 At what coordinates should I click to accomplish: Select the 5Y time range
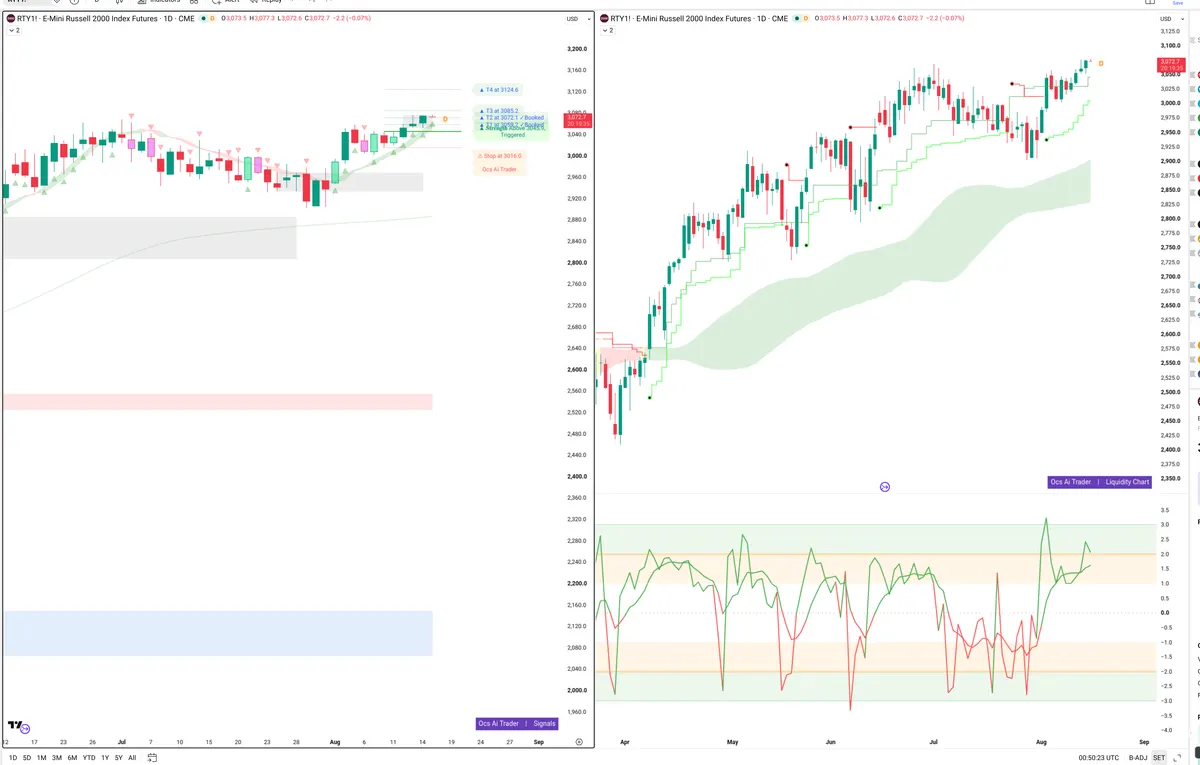(119, 758)
